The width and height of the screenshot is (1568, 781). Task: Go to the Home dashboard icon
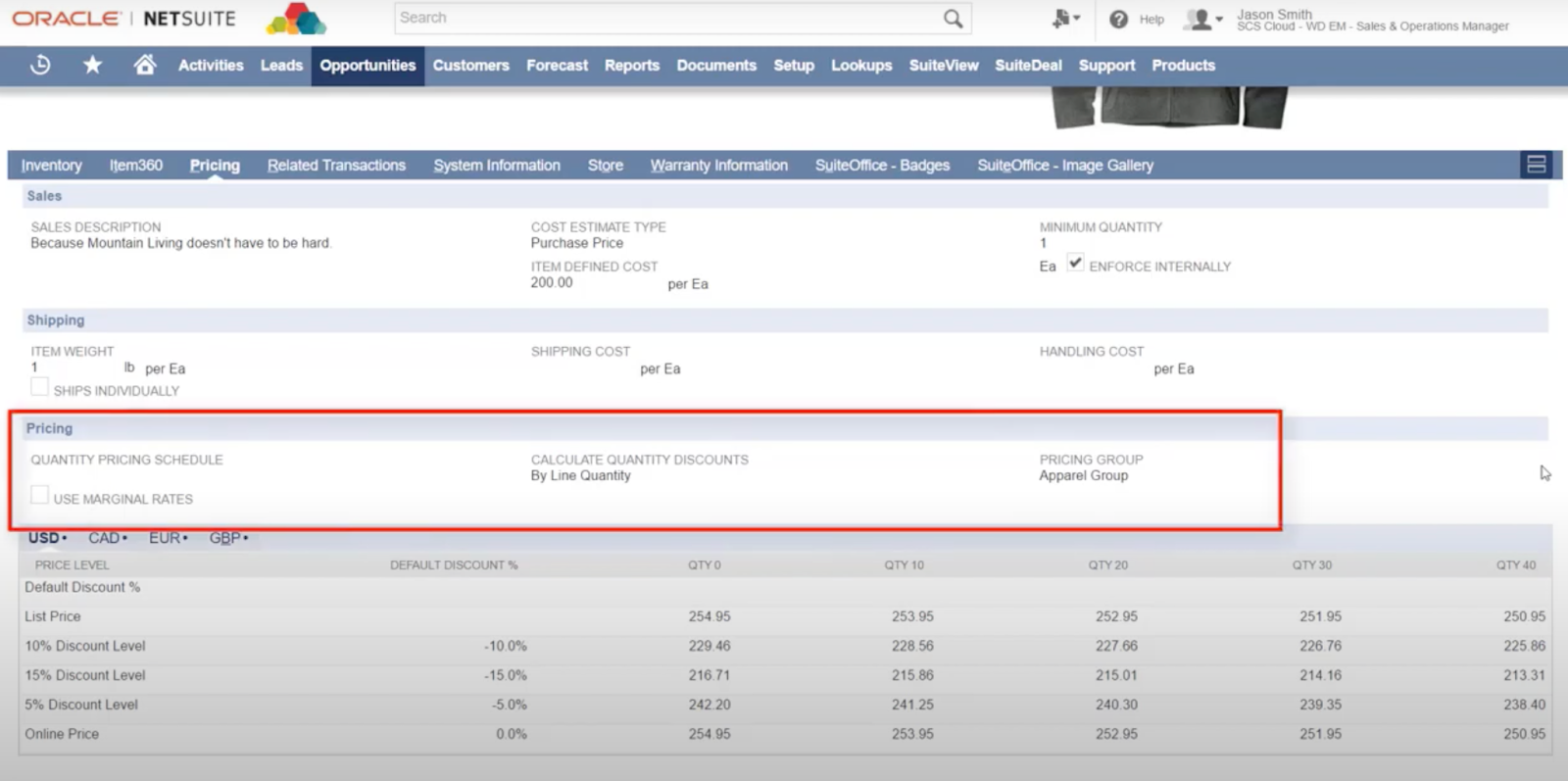click(145, 66)
